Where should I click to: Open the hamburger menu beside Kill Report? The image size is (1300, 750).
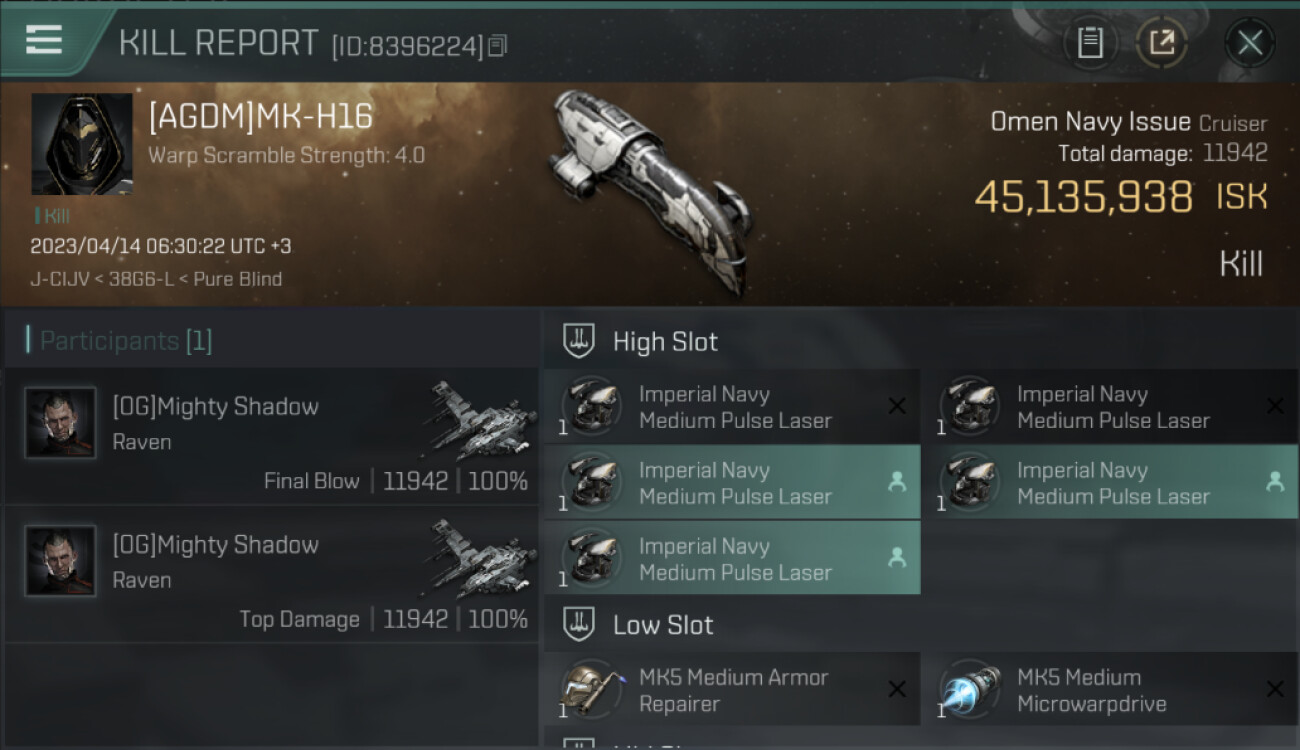click(44, 39)
